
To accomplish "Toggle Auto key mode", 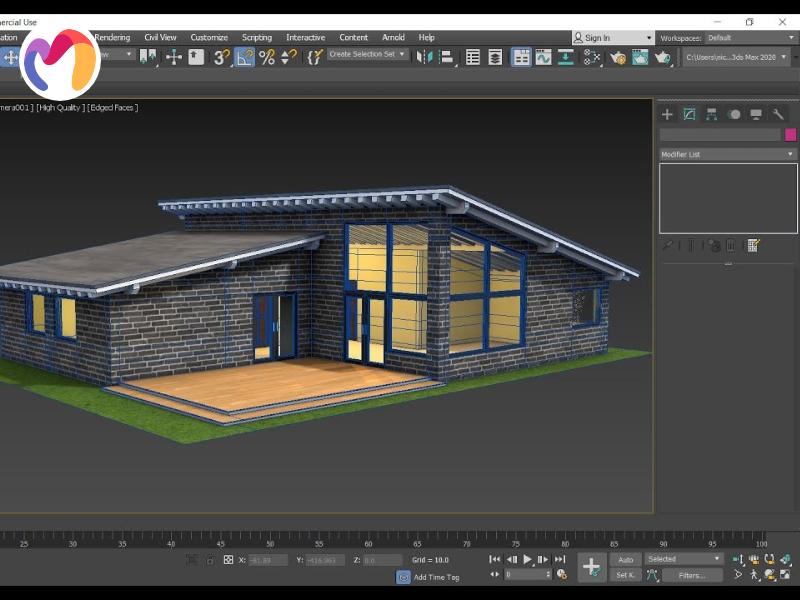I will pos(625,560).
